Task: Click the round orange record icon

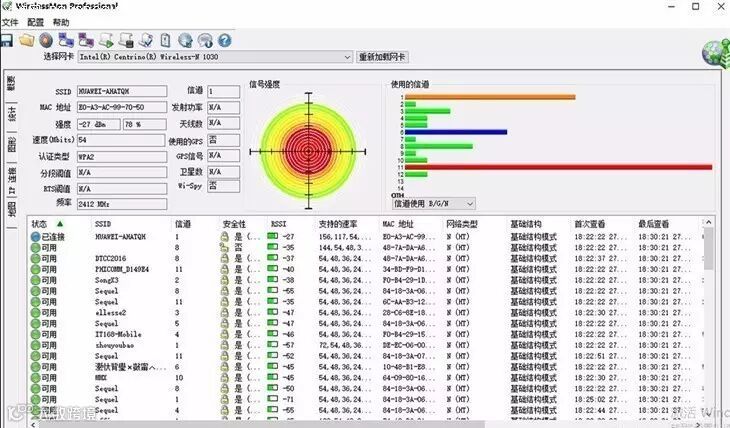Action: pyautogui.click(x=46, y=41)
